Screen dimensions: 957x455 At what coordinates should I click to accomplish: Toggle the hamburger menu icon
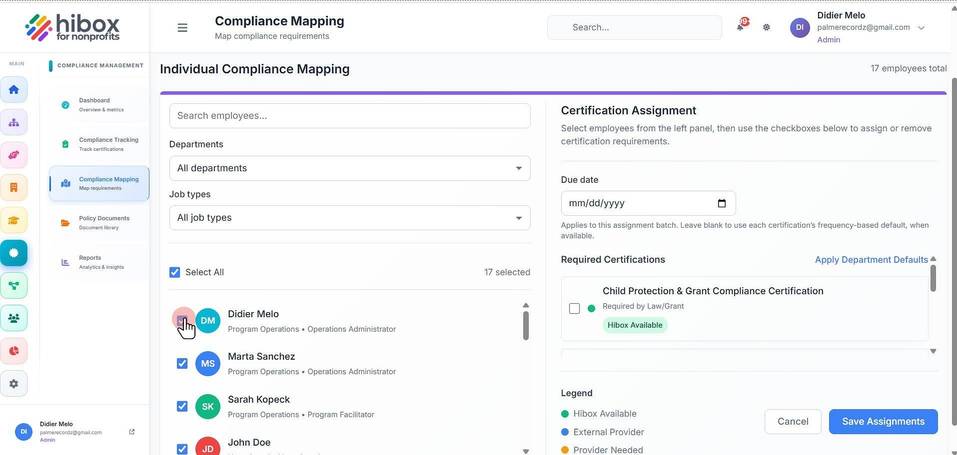182,27
